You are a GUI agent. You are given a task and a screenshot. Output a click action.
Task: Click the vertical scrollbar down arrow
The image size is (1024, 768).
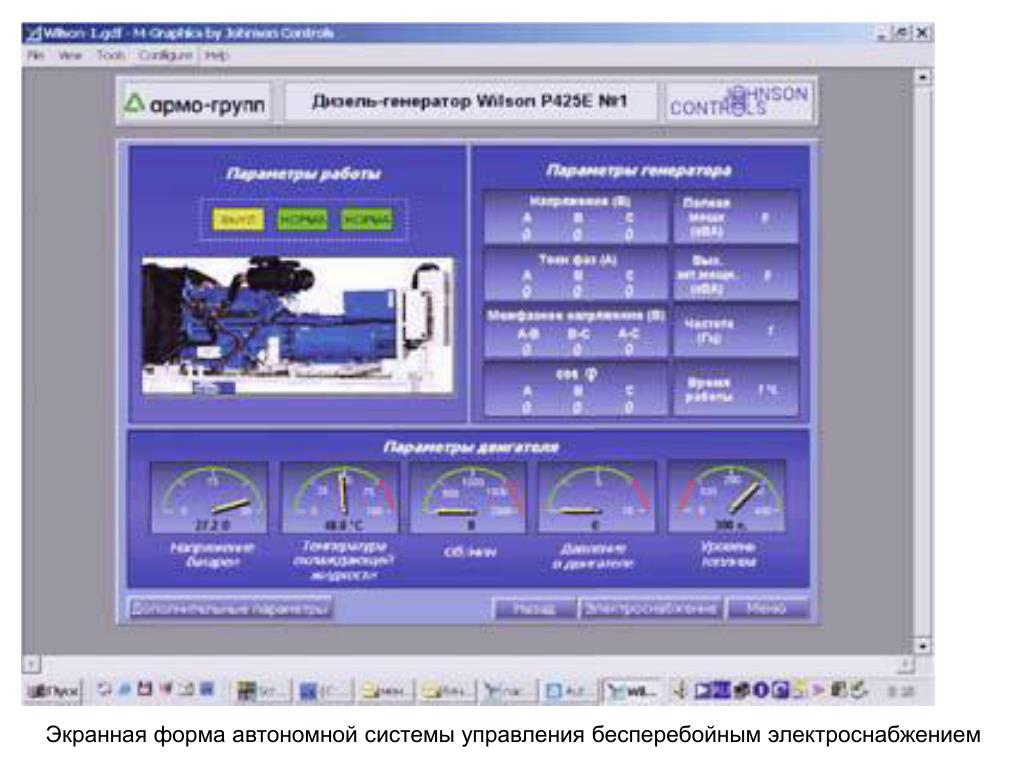922,646
